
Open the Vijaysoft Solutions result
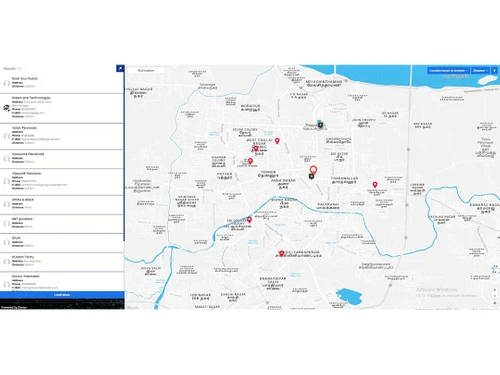pyautogui.click(x=62, y=182)
